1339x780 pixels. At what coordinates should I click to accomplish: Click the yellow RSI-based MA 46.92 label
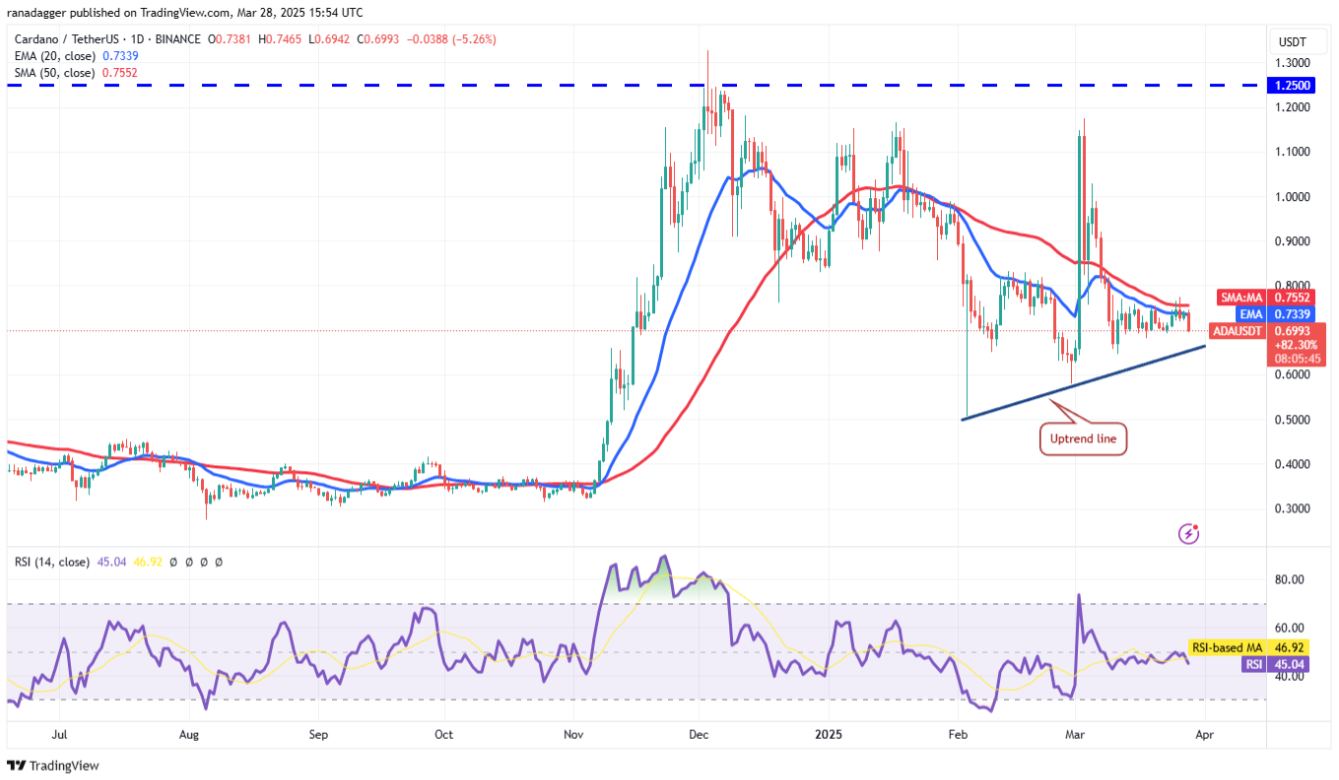pos(1257,647)
